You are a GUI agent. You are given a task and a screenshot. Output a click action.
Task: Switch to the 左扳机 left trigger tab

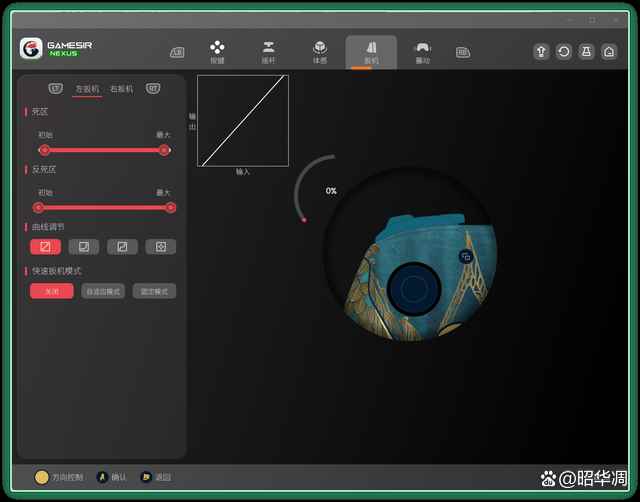pos(87,89)
